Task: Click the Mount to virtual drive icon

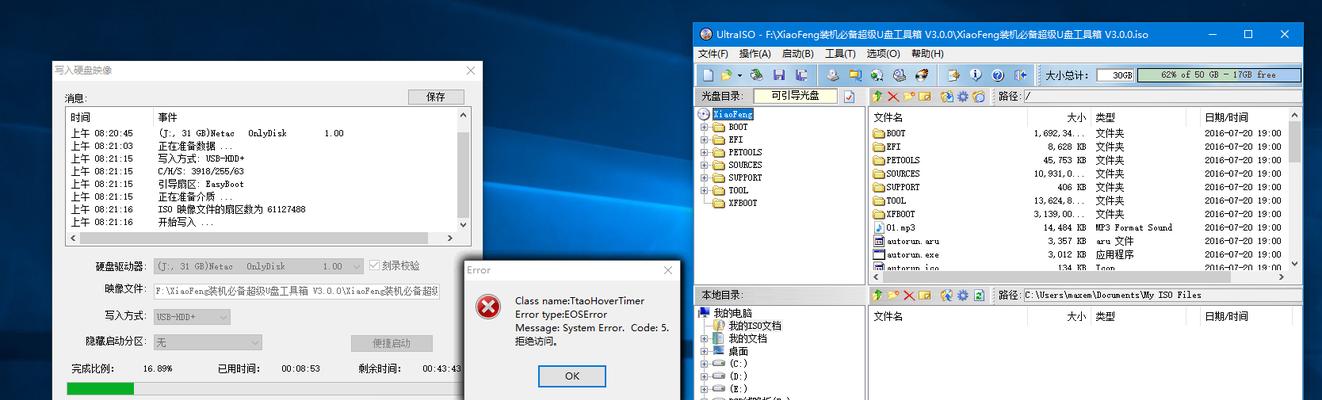Action: (899, 75)
